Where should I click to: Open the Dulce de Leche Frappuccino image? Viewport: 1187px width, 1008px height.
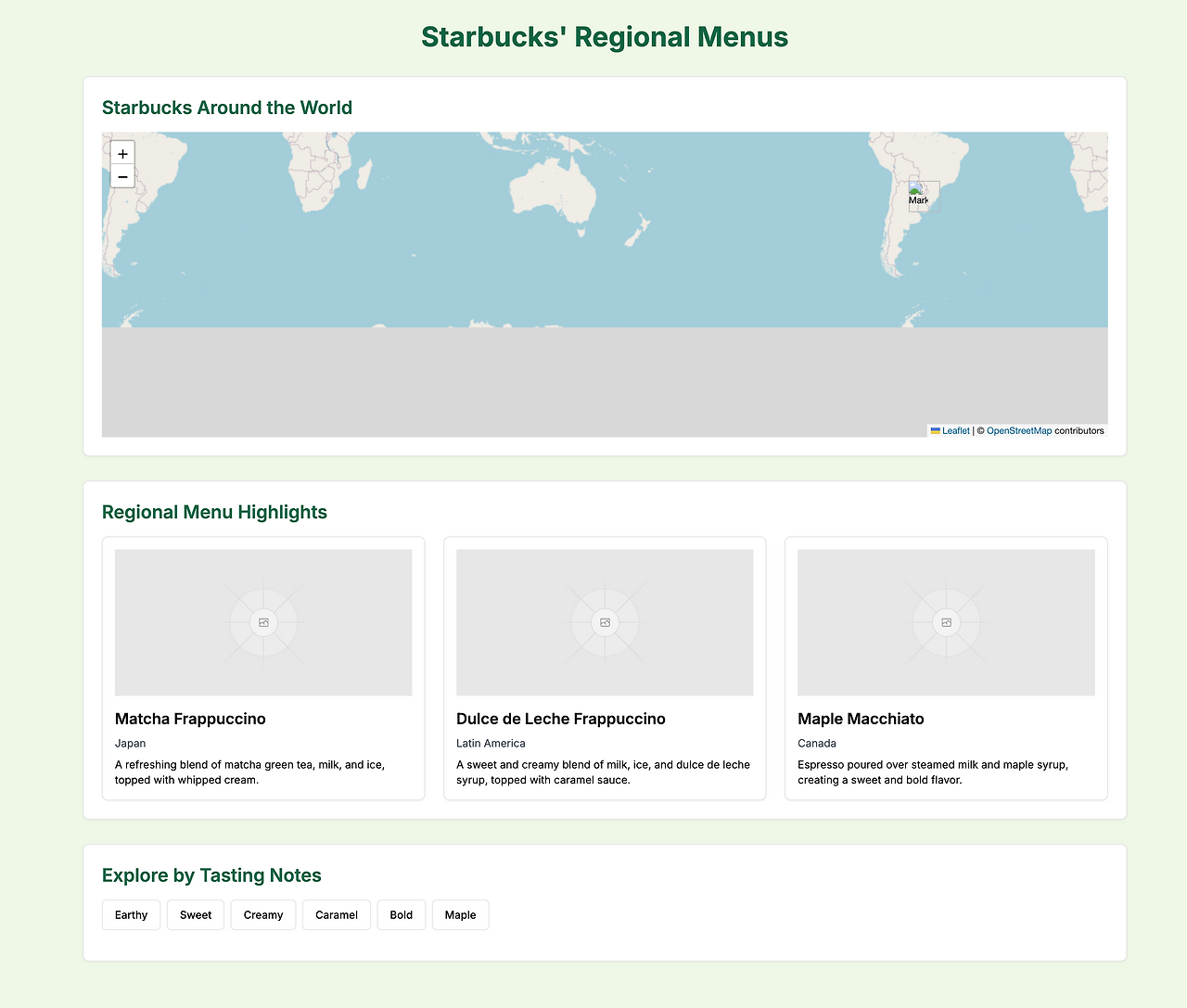(605, 622)
